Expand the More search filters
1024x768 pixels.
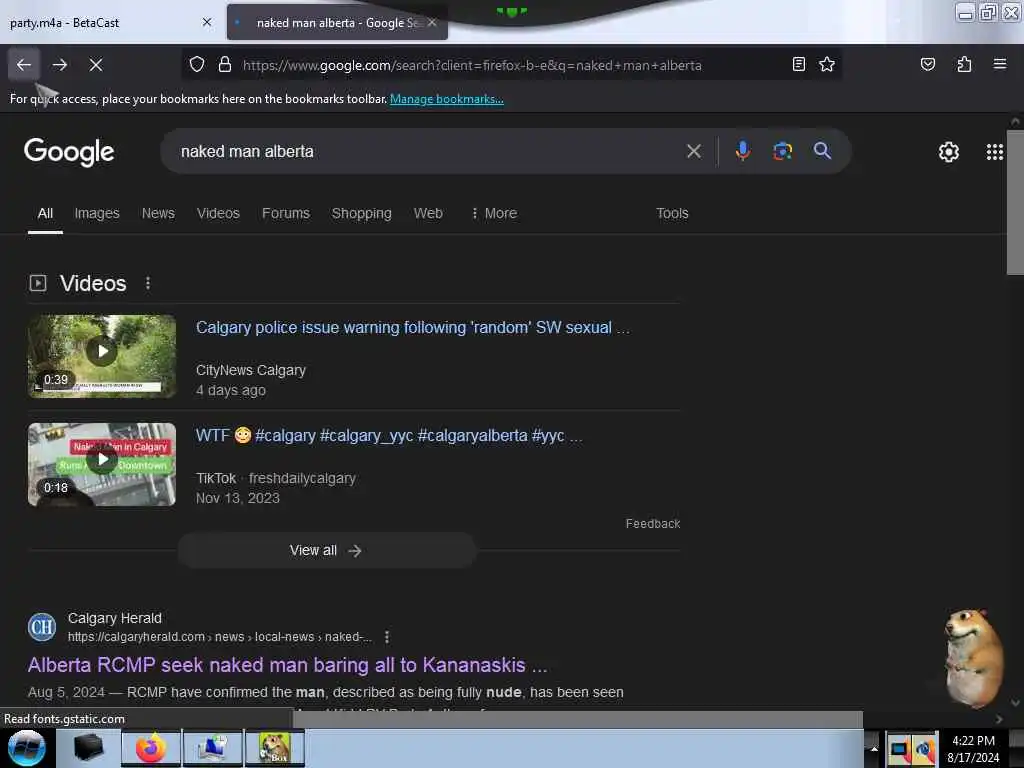tap(494, 214)
